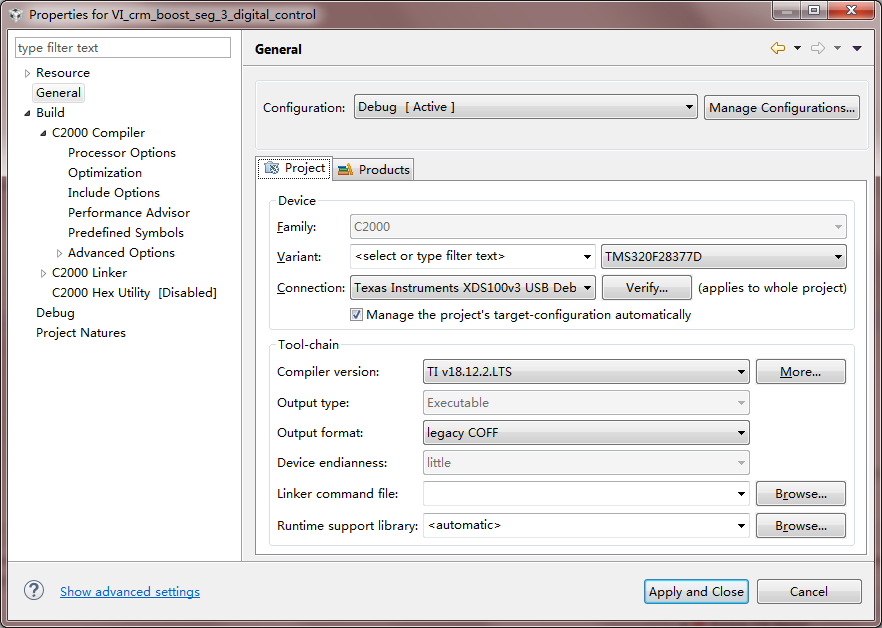Switch to the Products tab
This screenshot has height=628, width=882.
(x=374, y=170)
